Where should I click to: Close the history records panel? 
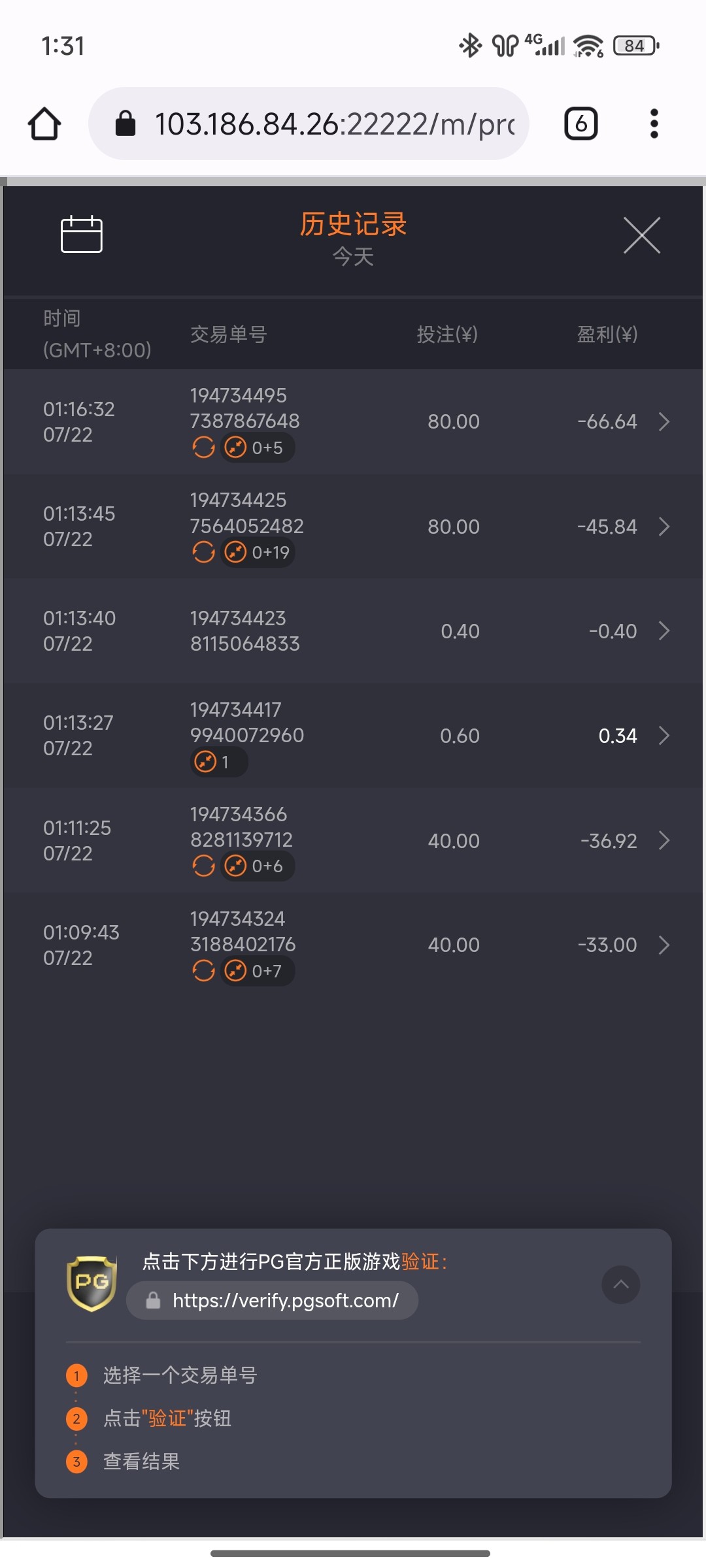pyautogui.click(x=641, y=235)
